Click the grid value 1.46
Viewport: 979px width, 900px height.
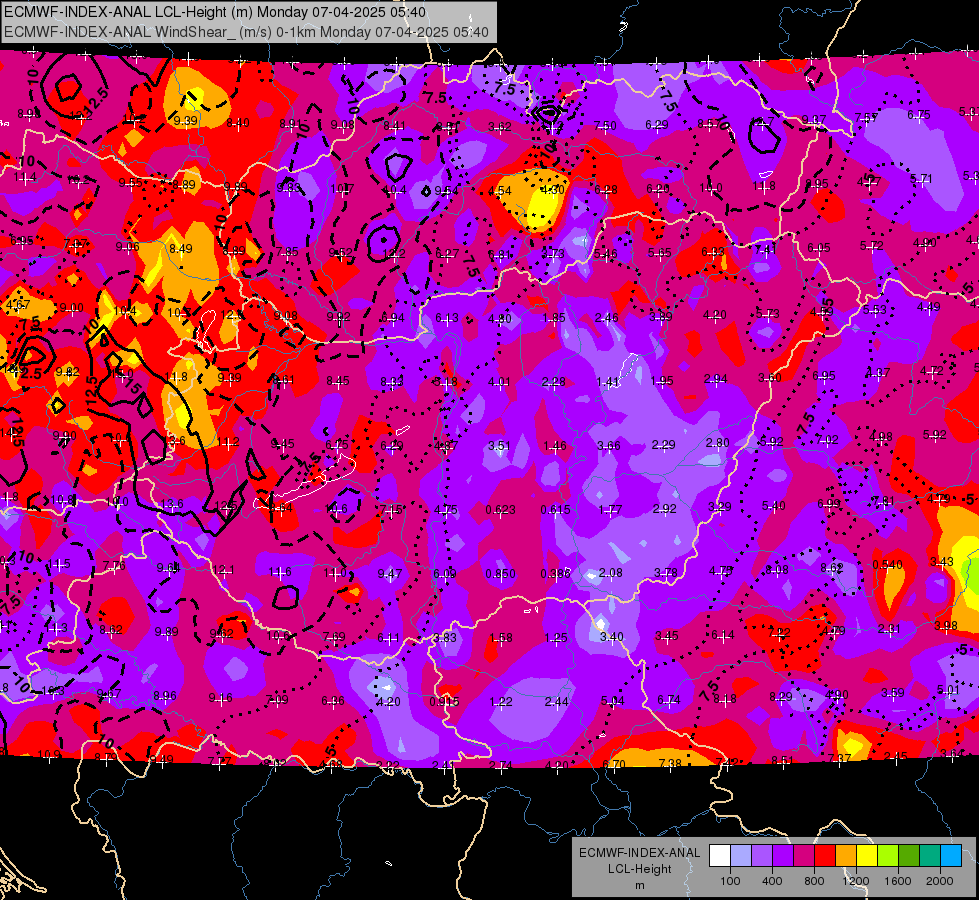point(554,446)
